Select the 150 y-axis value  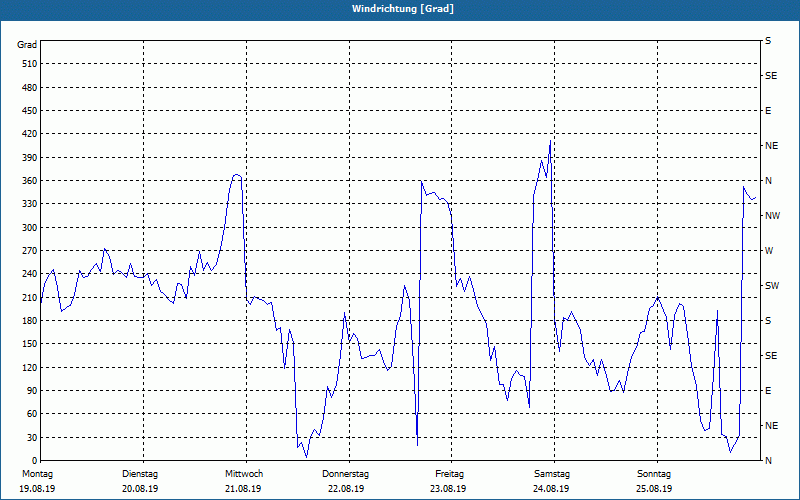(x=30, y=344)
